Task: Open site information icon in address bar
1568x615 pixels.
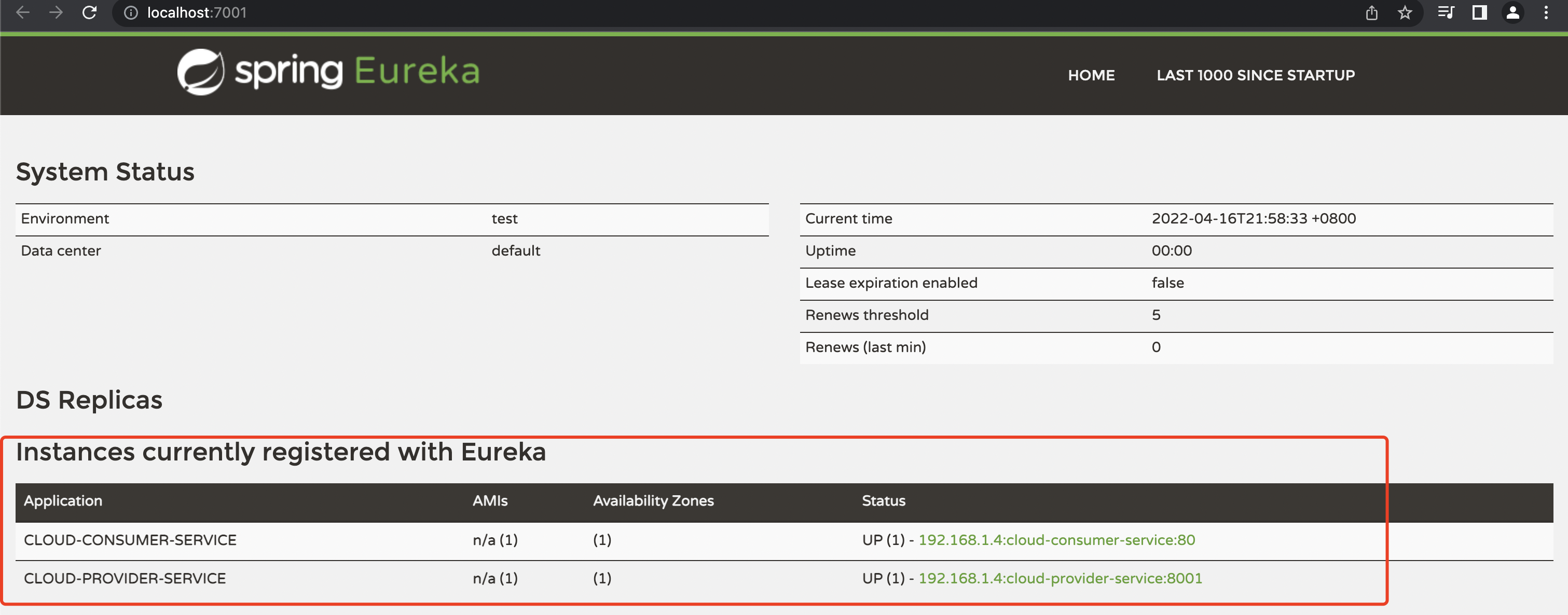Action: (x=131, y=13)
